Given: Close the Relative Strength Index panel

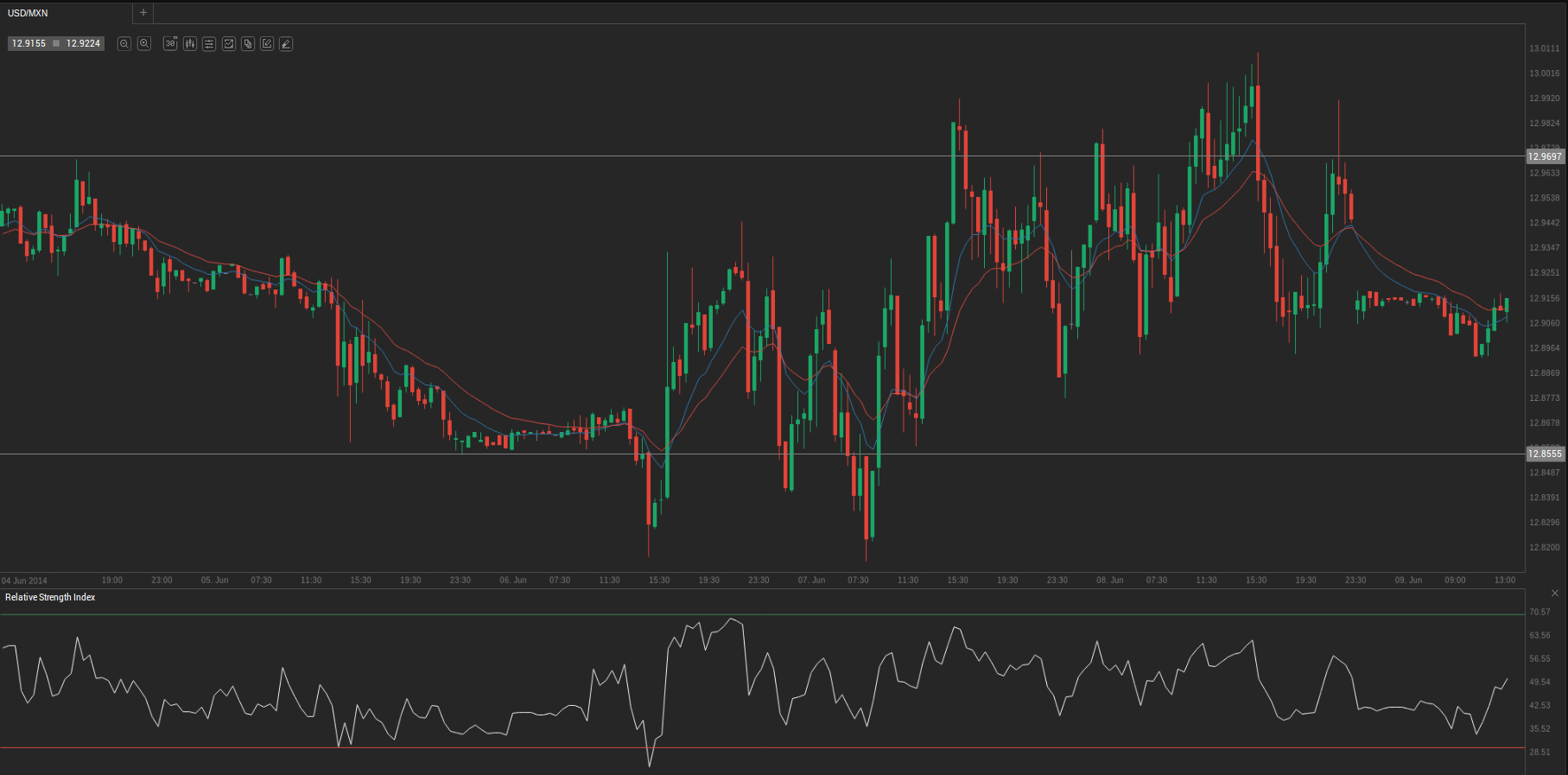Looking at the screenshot, I should click(1555, 594).
